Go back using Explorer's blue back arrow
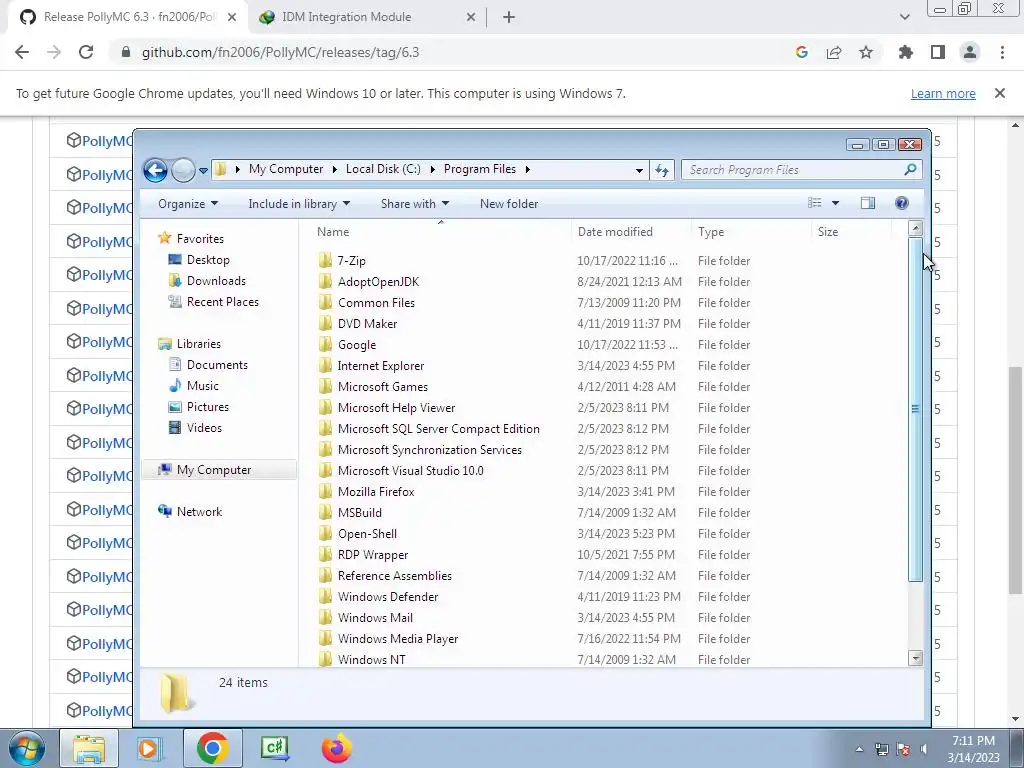 pyautogui.click(x=155, y=170)
